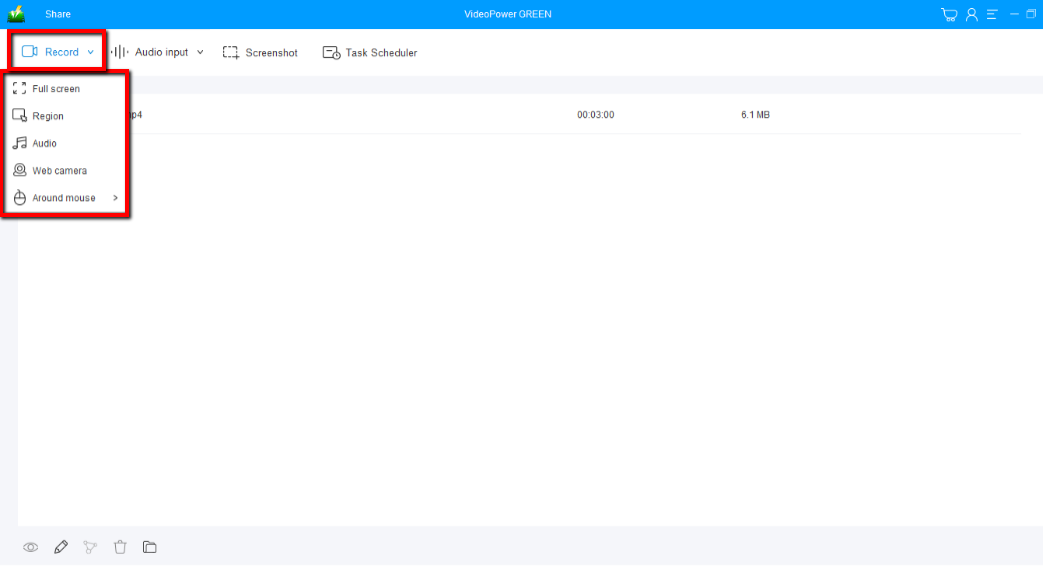
Task: Click the VideoPower GREEN app logo
Action: point(16,14)
